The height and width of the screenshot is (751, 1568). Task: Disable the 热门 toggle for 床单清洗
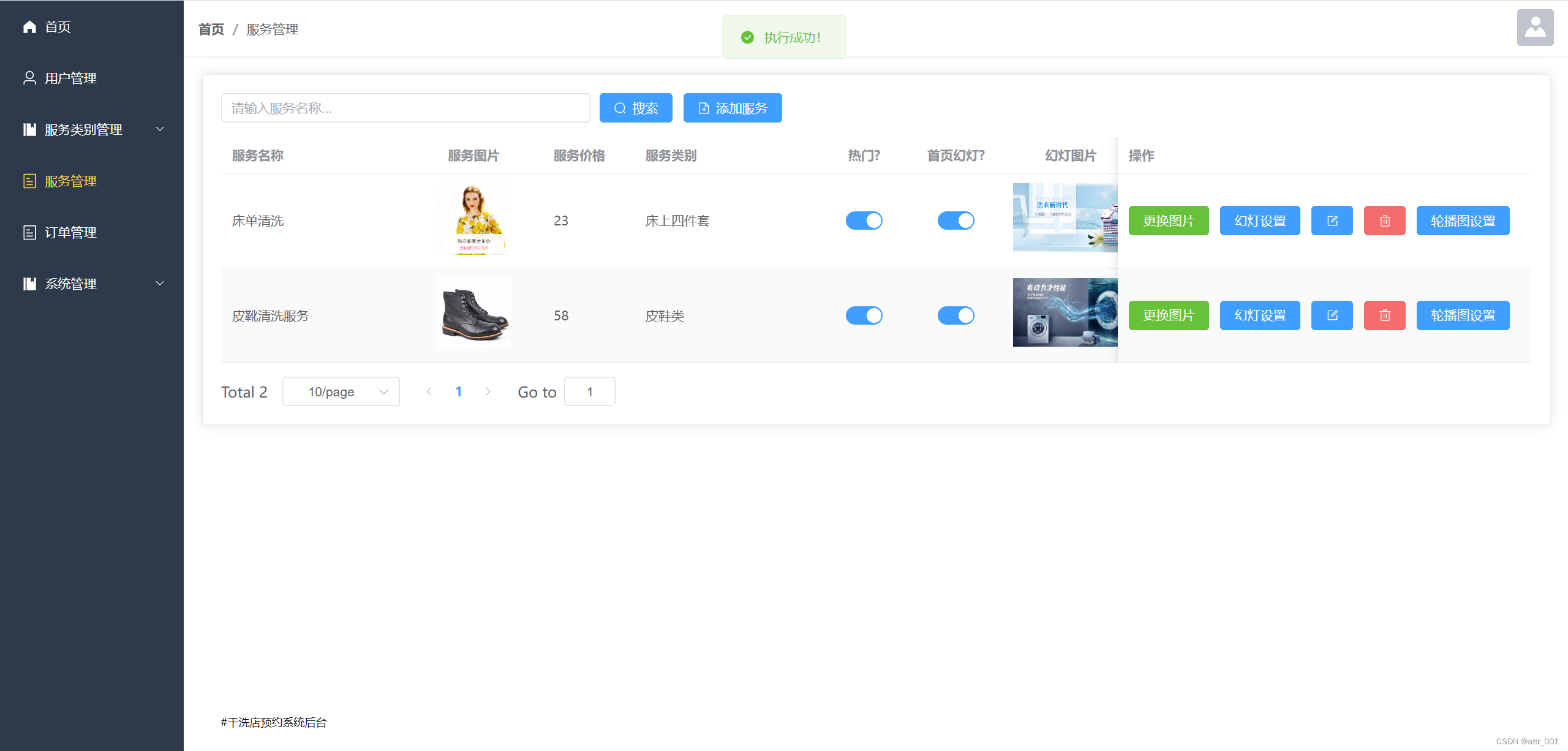click(864, 220)
